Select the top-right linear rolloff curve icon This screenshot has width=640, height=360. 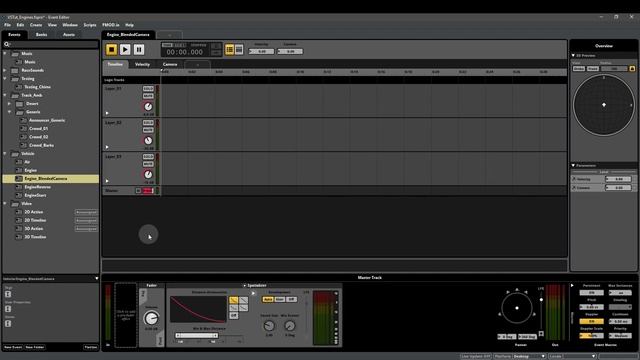click(243, 300)
